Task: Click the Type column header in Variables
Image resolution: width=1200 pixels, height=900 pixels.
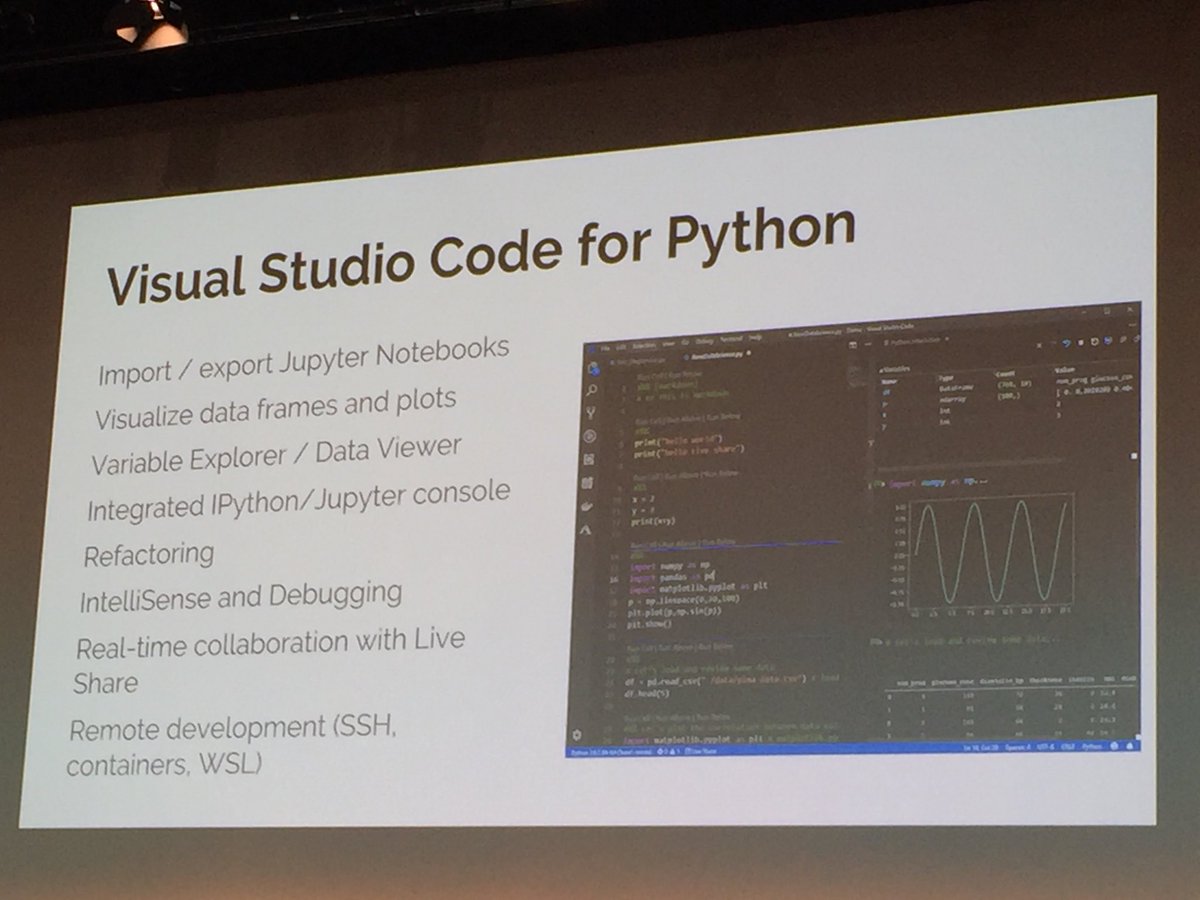Action: tap(946, 377)
